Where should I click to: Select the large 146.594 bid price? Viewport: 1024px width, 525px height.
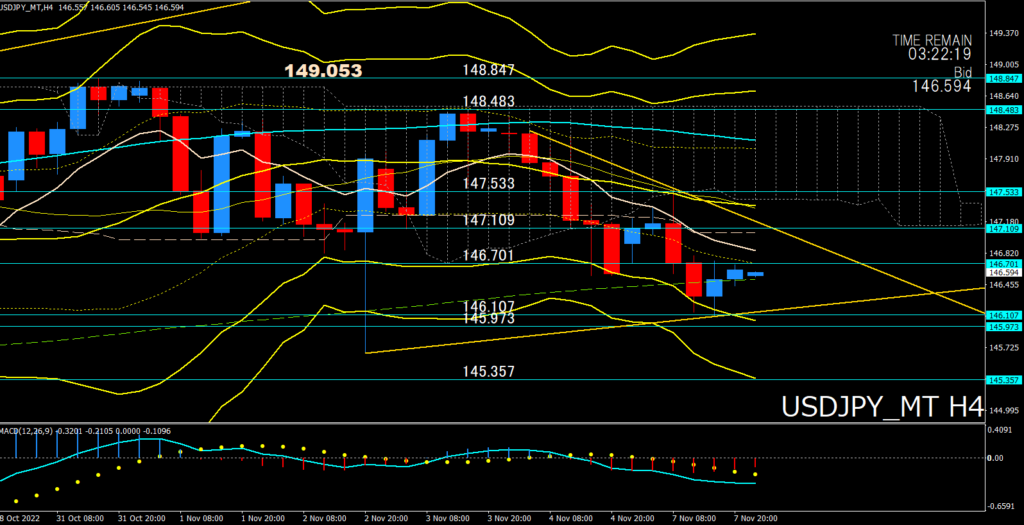(x=940, y=86)
